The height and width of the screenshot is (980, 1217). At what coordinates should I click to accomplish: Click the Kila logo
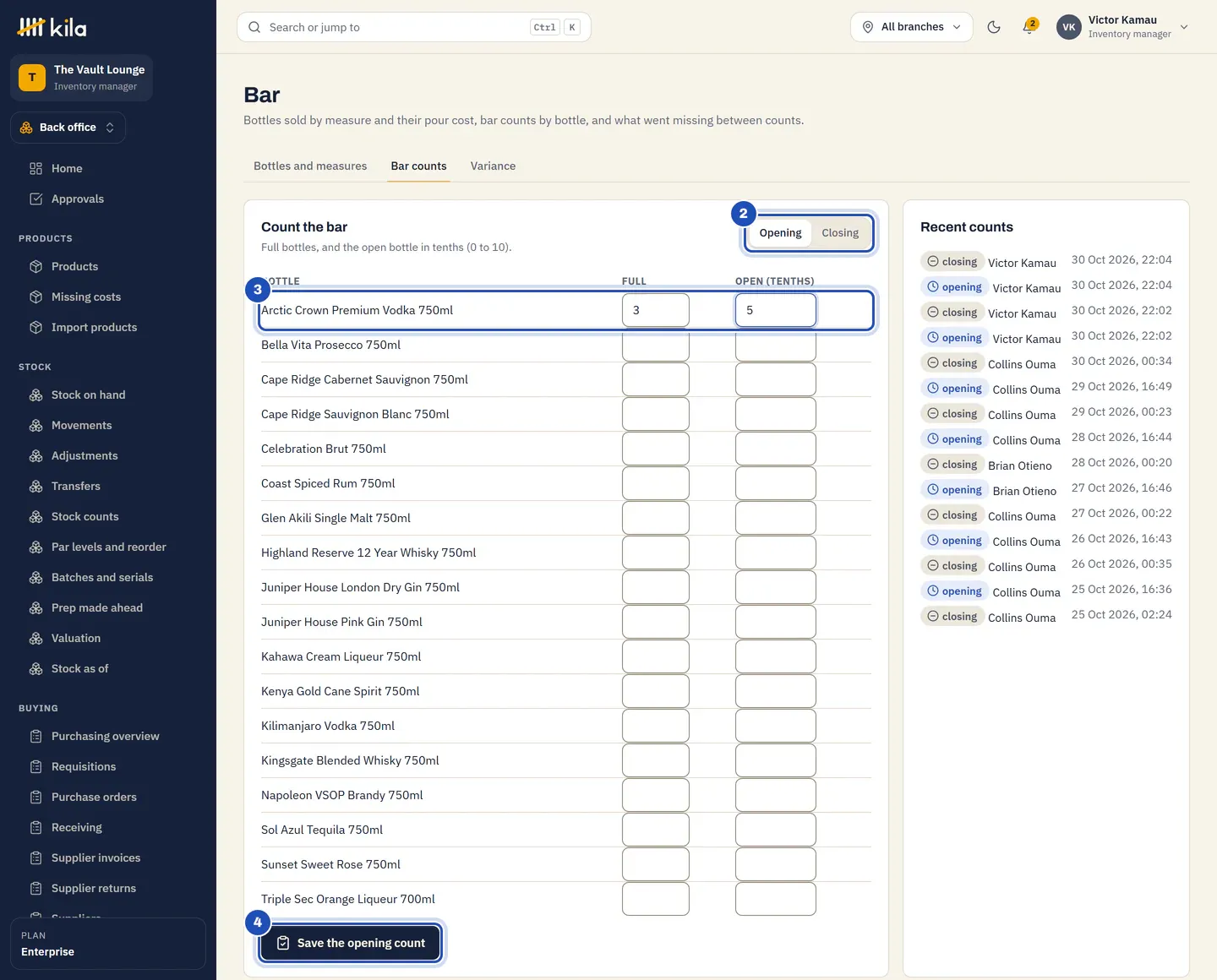52,27
